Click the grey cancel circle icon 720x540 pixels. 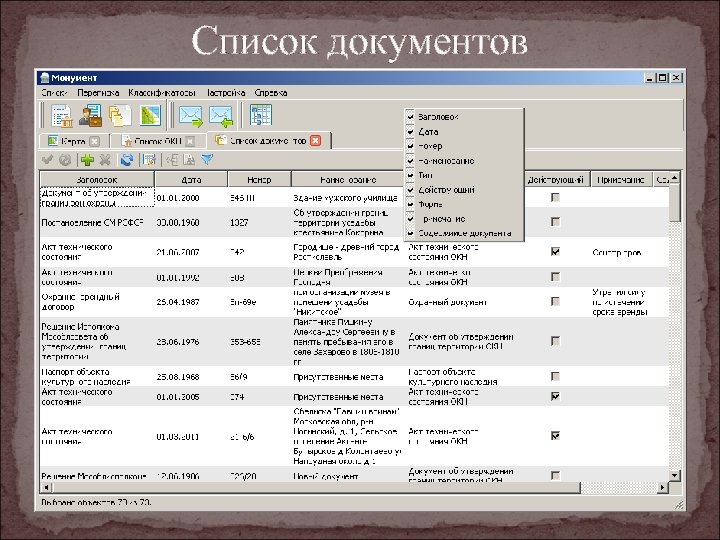pyautogui.click(x=65, y=160)
